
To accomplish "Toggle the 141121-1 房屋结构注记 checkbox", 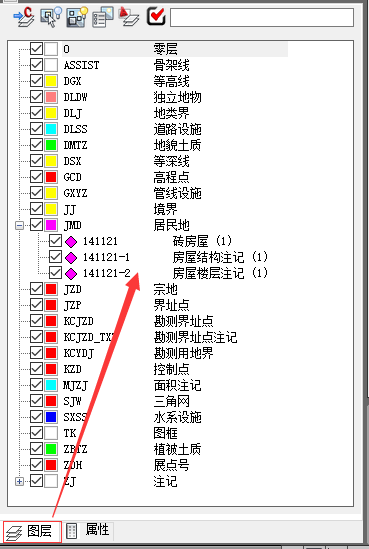I will (x=55, y=257).
